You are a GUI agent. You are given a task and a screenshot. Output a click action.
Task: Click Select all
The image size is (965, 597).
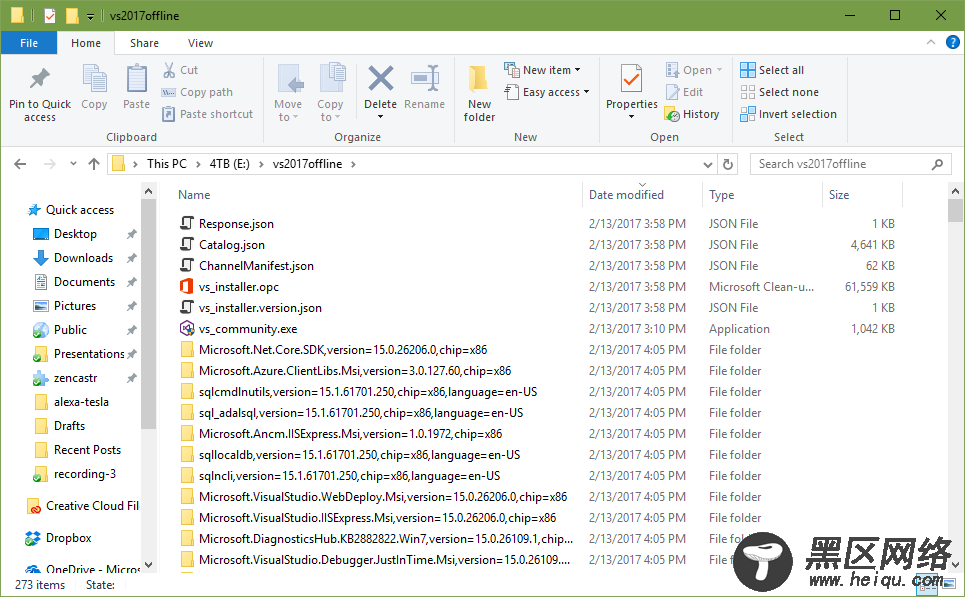pos(772,70)
